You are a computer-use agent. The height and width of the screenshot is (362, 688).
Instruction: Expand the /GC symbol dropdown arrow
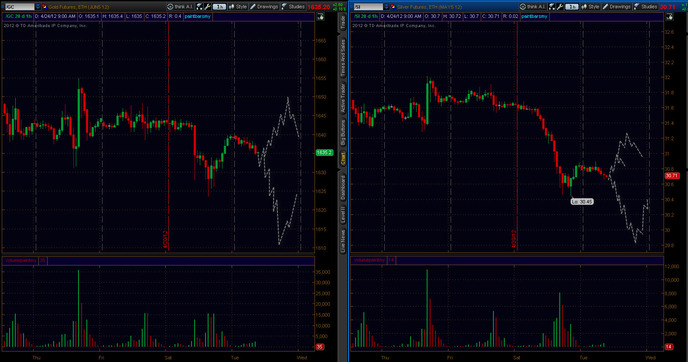(38, 7)
